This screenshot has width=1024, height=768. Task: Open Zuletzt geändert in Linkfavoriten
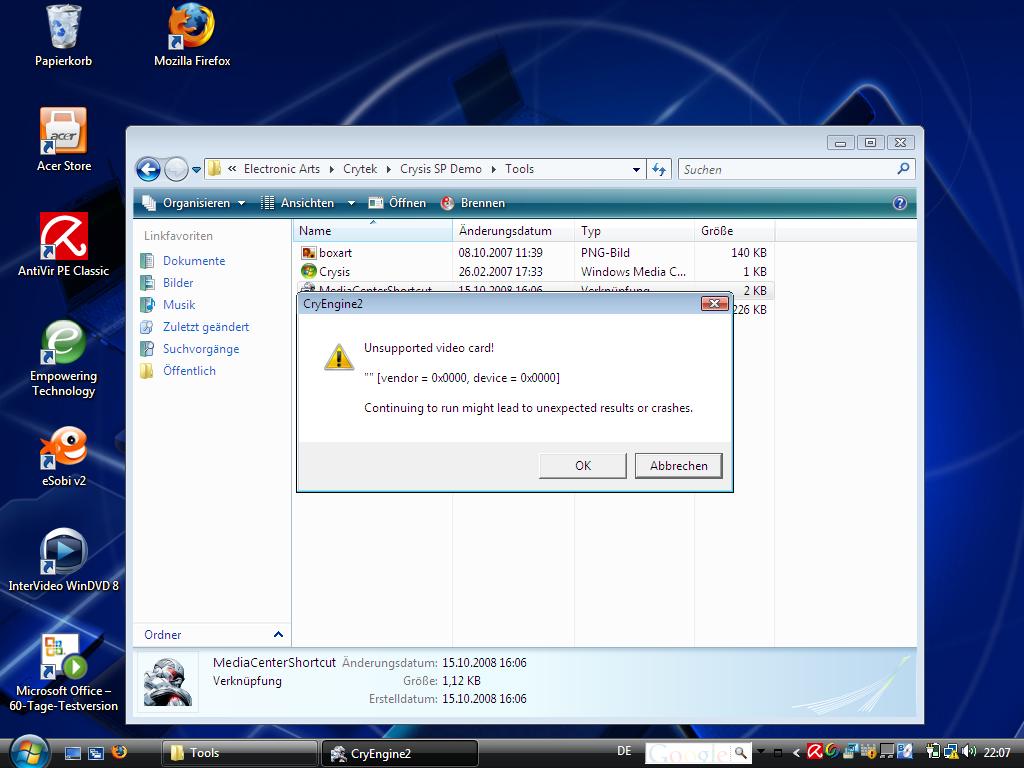(195, 327)
